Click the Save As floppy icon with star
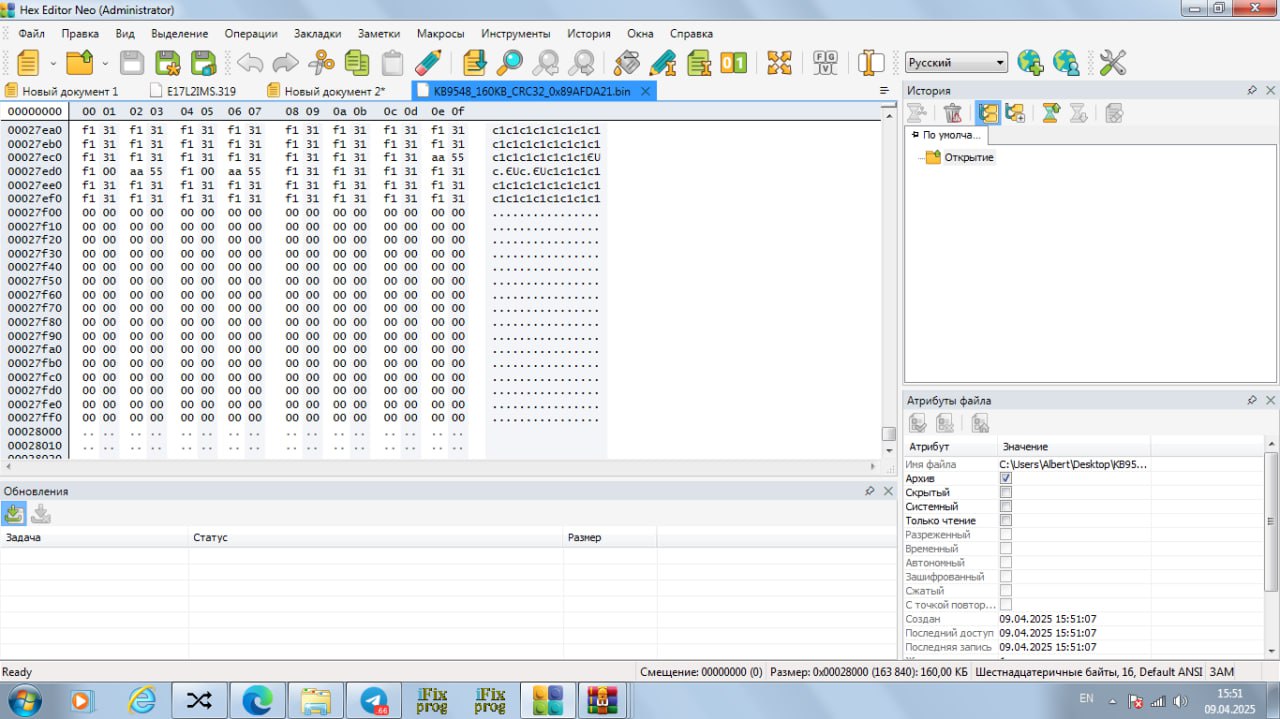The width and height of the screenshot is (1280, 719). click(x=168, y=63)
